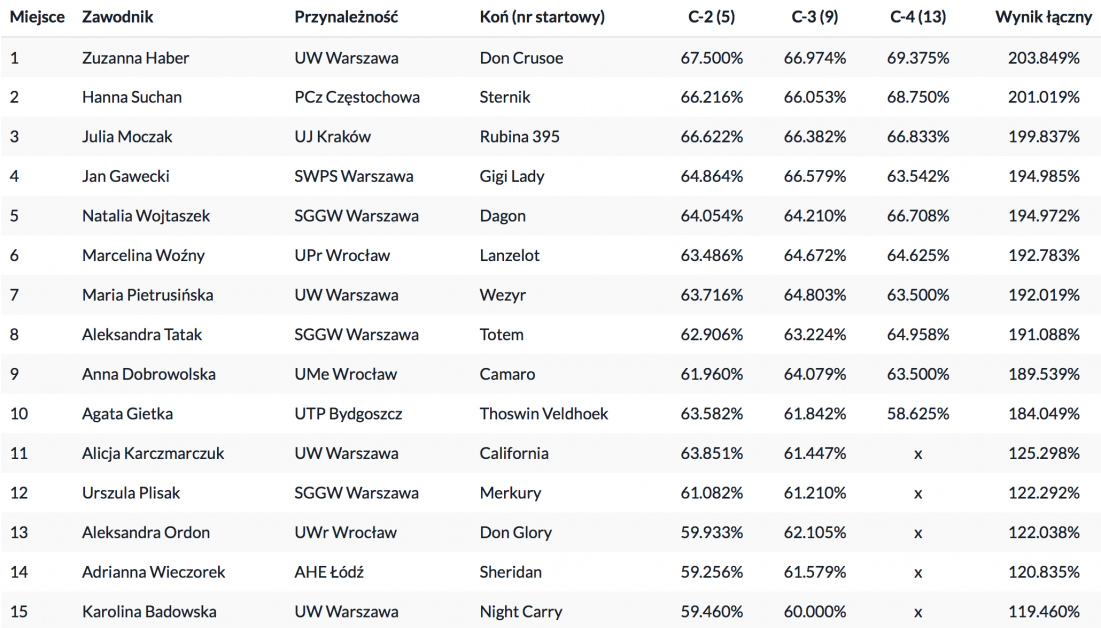Select rider Jan Gawecki
The height and width of the screenshot is (628, 1101).
point(126,176)
